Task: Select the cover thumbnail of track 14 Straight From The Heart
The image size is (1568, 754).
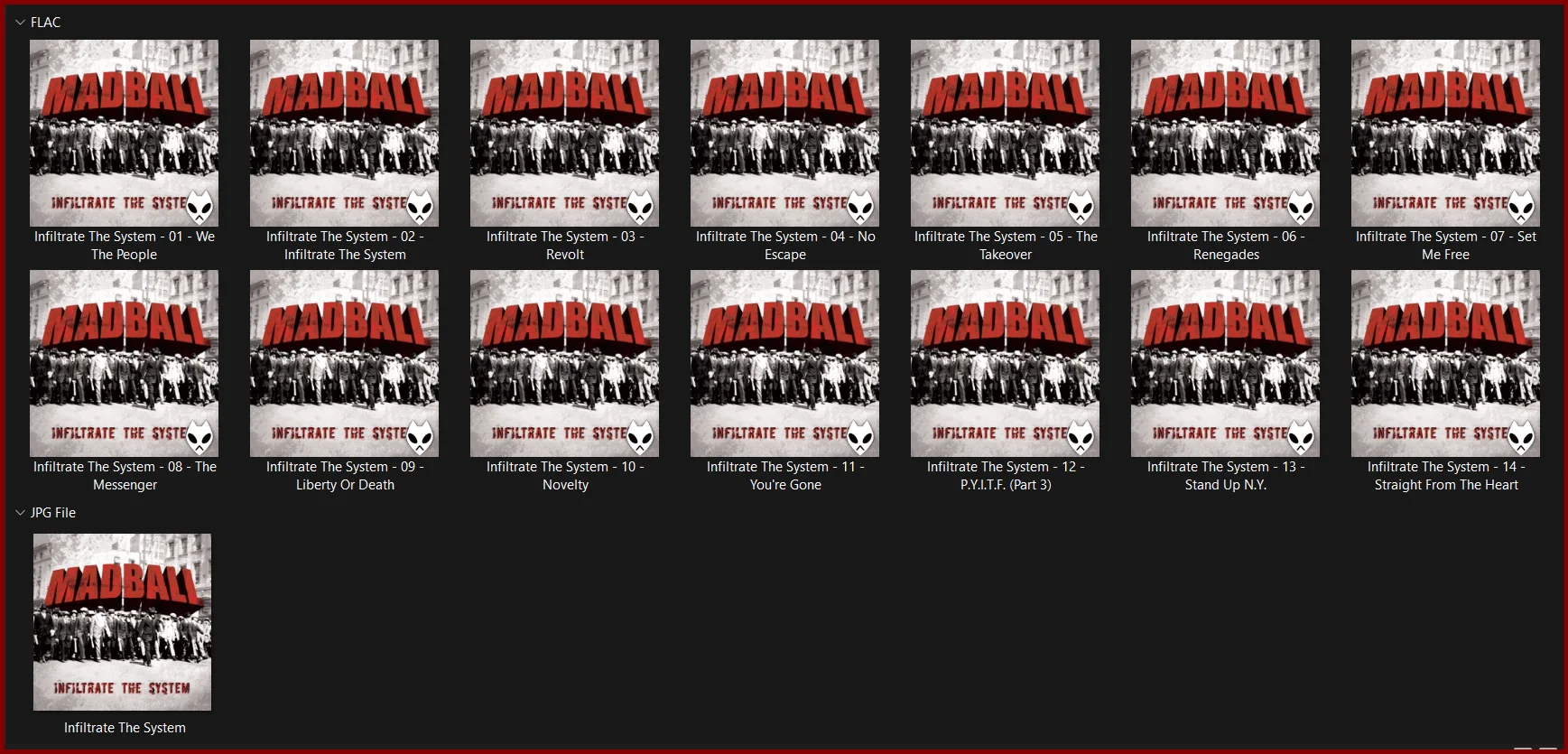Action: [1446, 363]
